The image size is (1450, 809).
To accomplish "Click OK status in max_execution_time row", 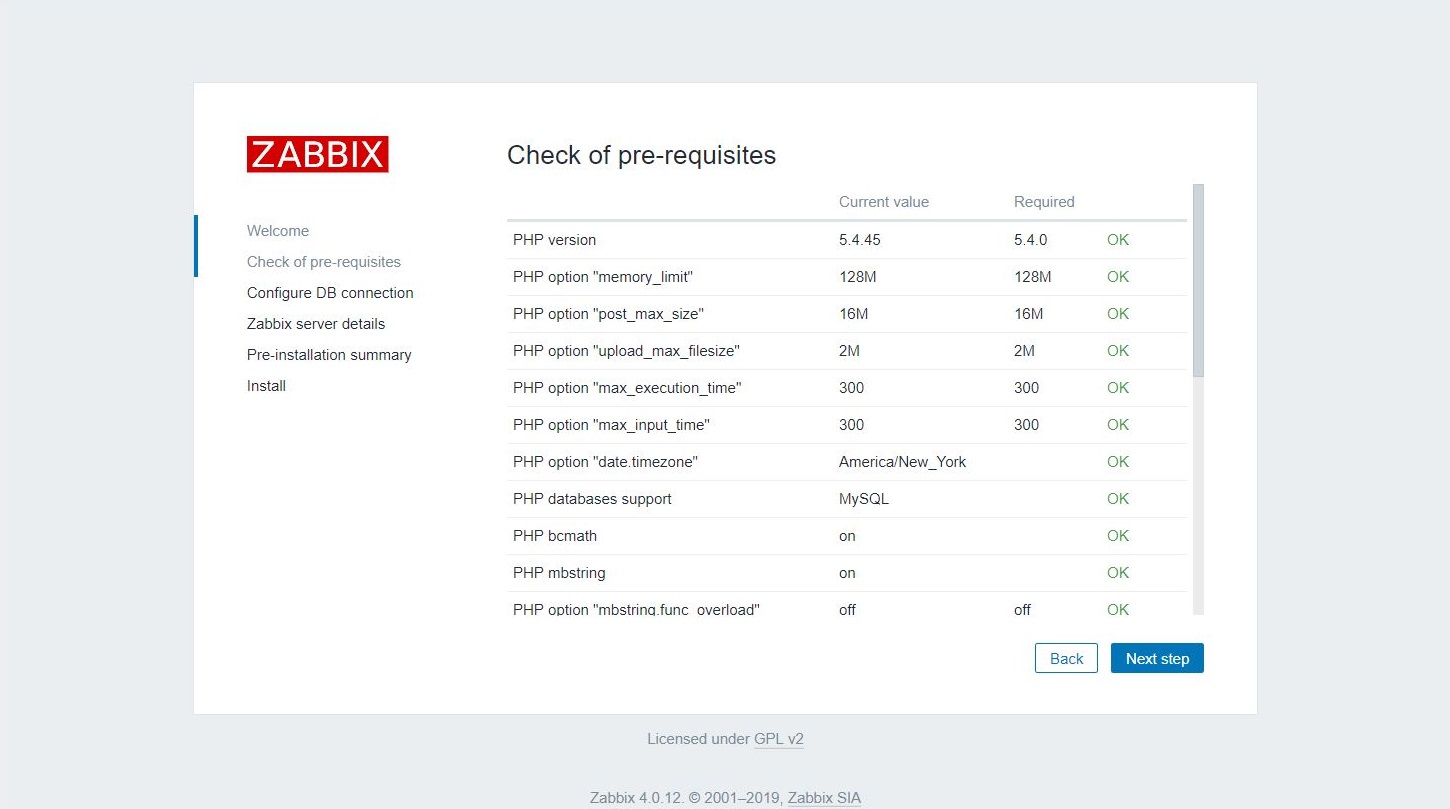I will 1118,388.
